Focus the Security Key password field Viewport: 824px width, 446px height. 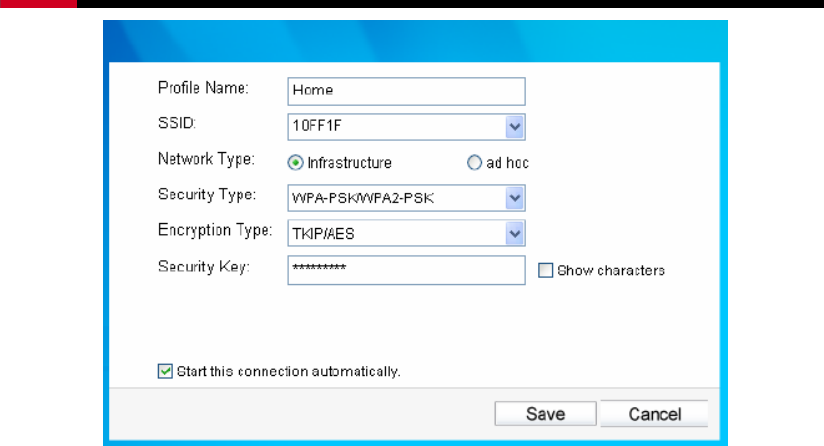click(x=406, y=270)
